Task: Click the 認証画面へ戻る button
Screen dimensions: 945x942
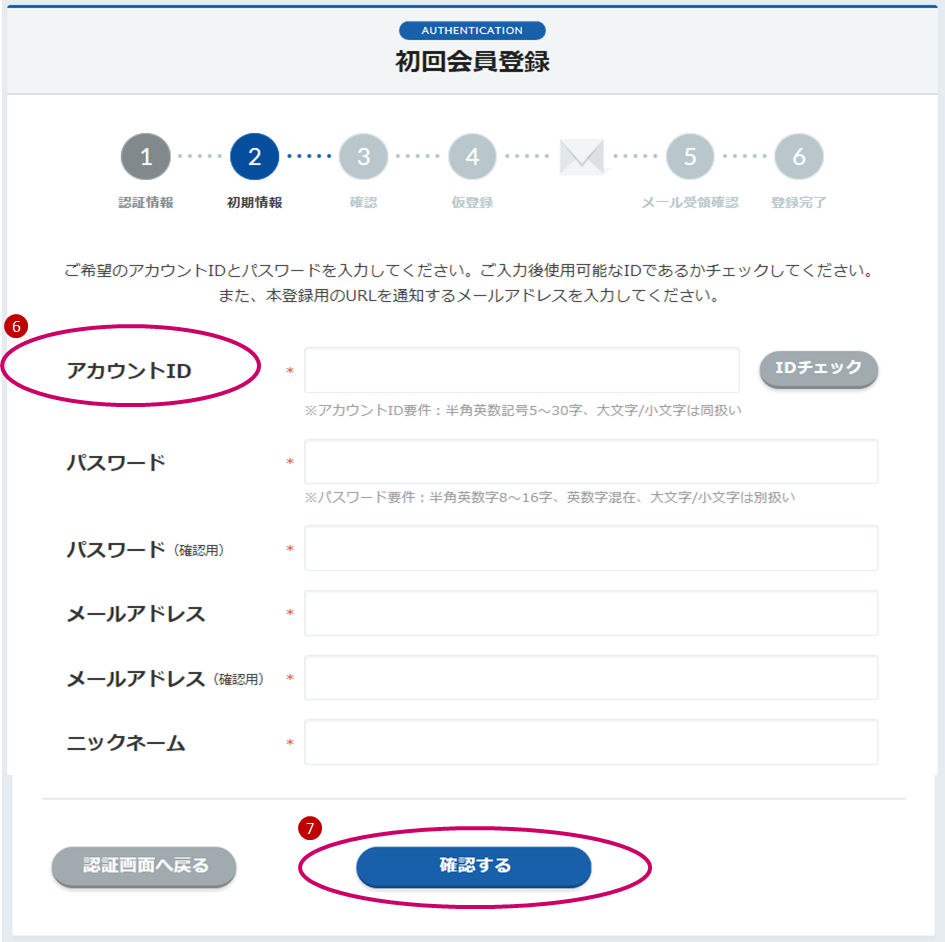Action: [144, 866]
